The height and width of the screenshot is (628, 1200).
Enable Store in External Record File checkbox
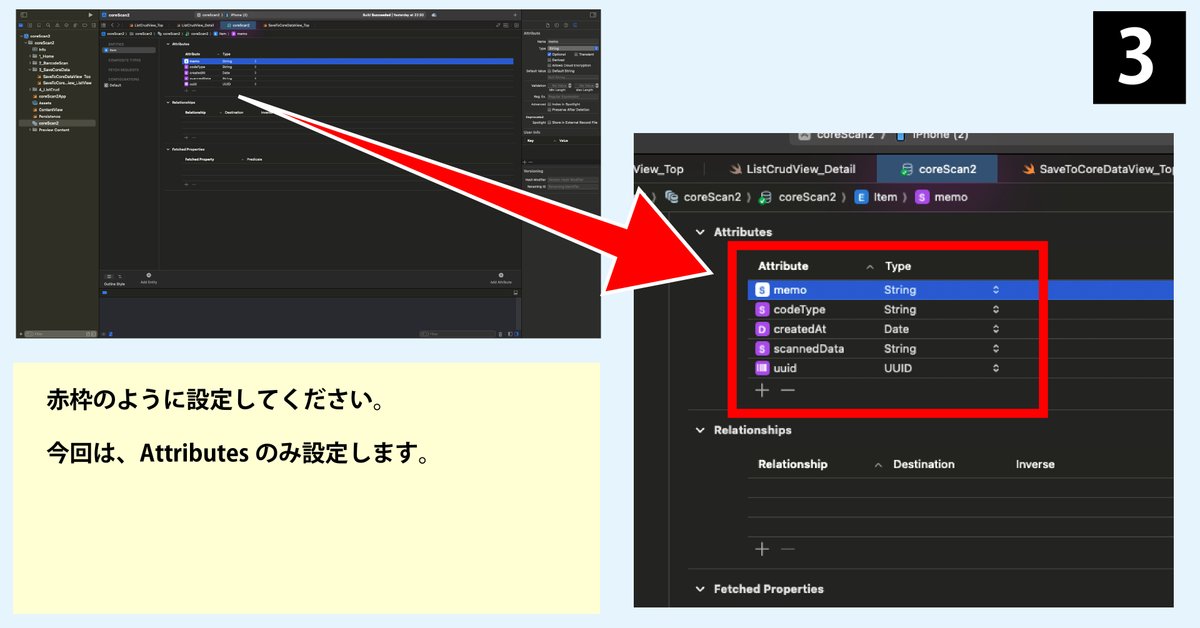tap(549, 123)
